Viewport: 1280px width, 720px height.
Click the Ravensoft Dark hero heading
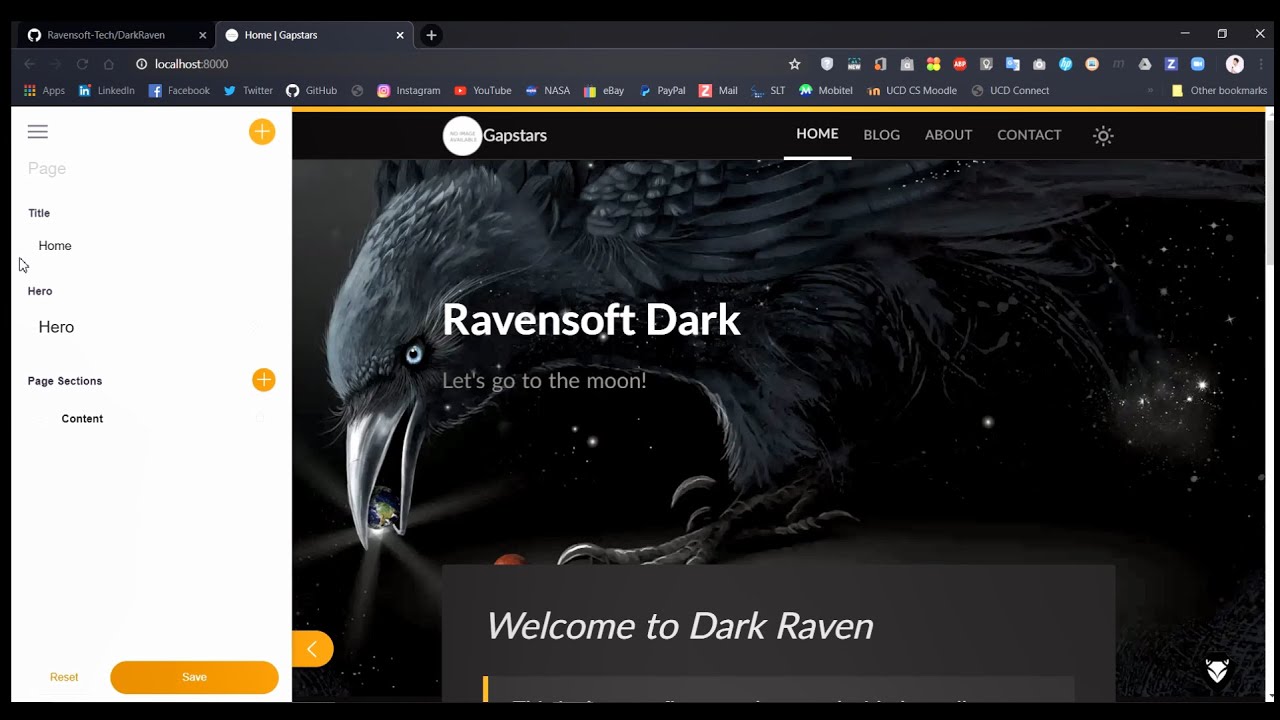coord(591,320)
